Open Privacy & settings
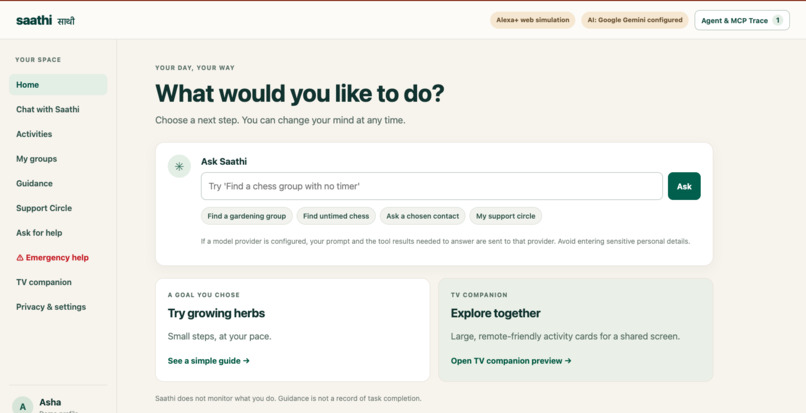The image size is (806, 413). [x=58, y=307]
